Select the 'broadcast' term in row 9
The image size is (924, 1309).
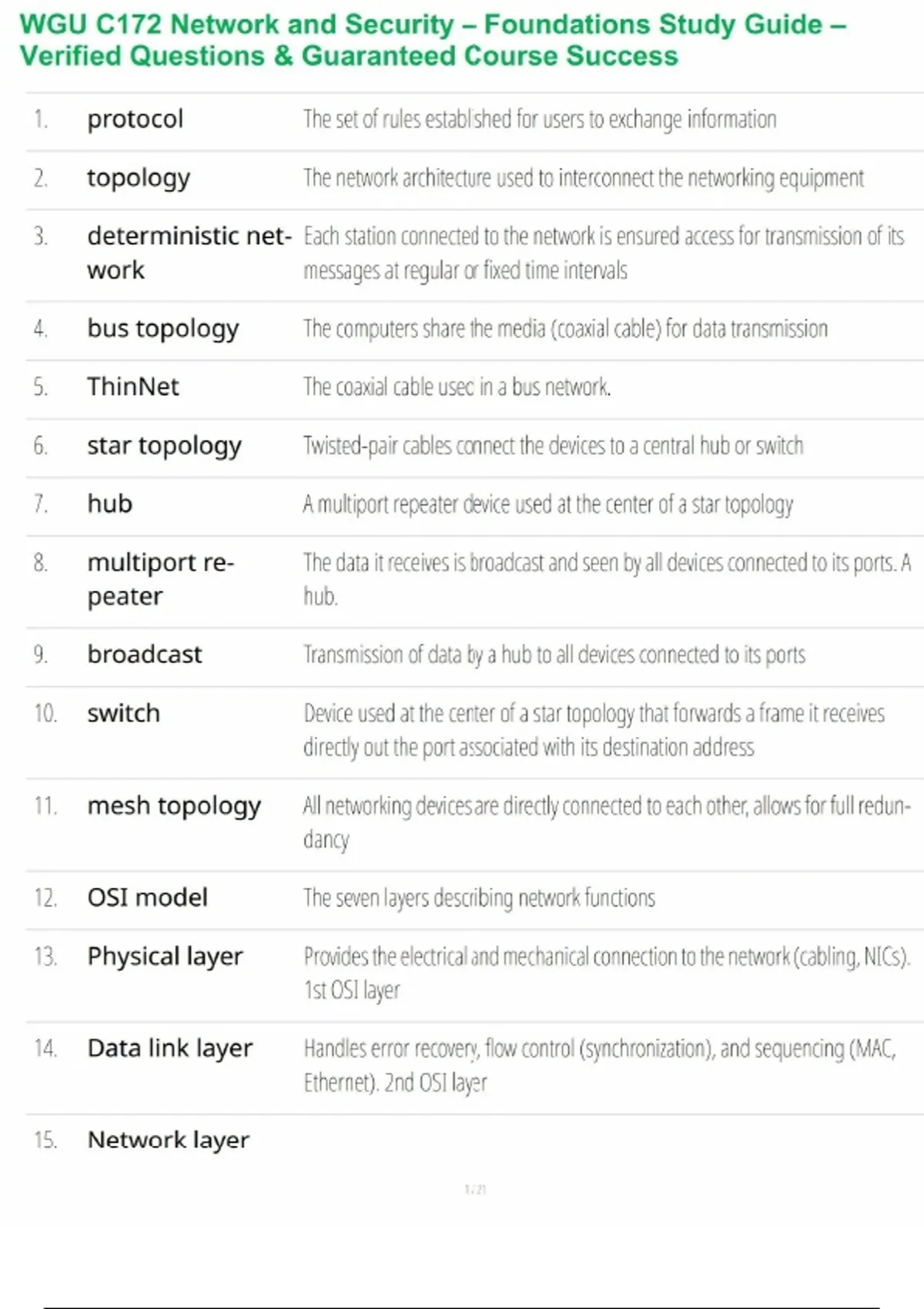point(144,654)
